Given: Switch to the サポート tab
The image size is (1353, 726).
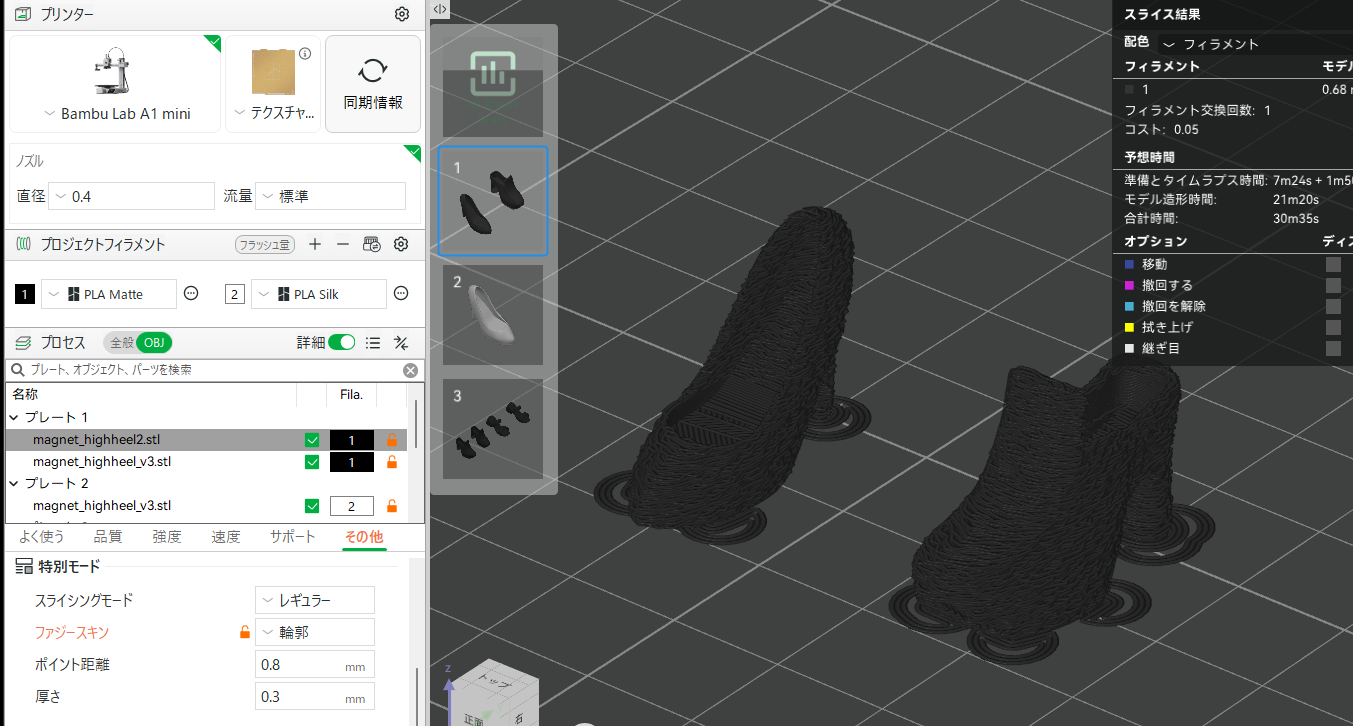Looking at the screenshot, I should point(292,537).
